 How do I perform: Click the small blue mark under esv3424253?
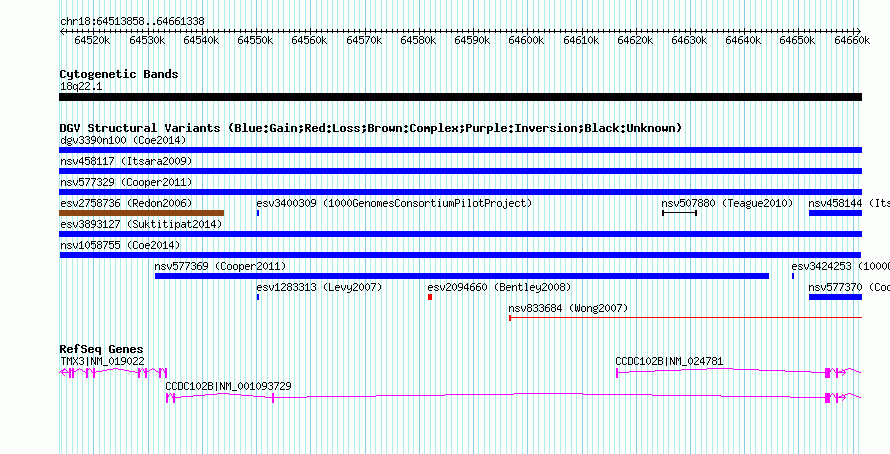point(793,276)
